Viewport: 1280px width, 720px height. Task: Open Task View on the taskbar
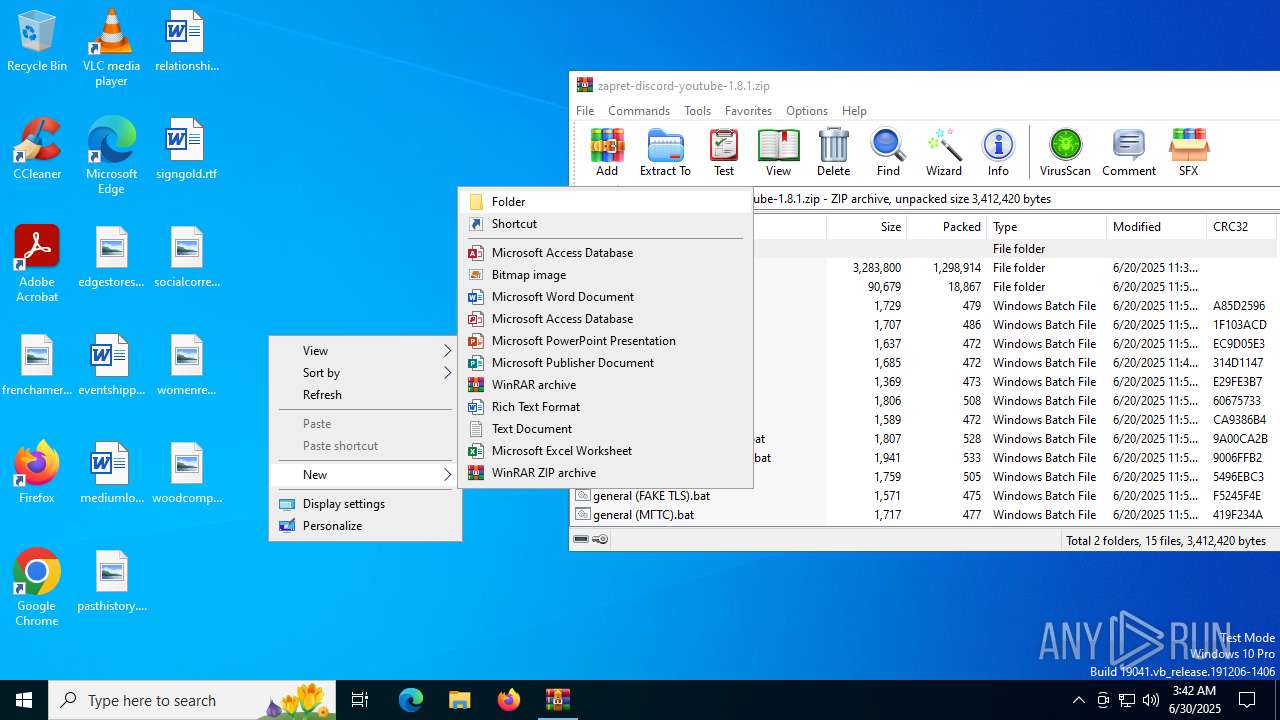(360, 700)
